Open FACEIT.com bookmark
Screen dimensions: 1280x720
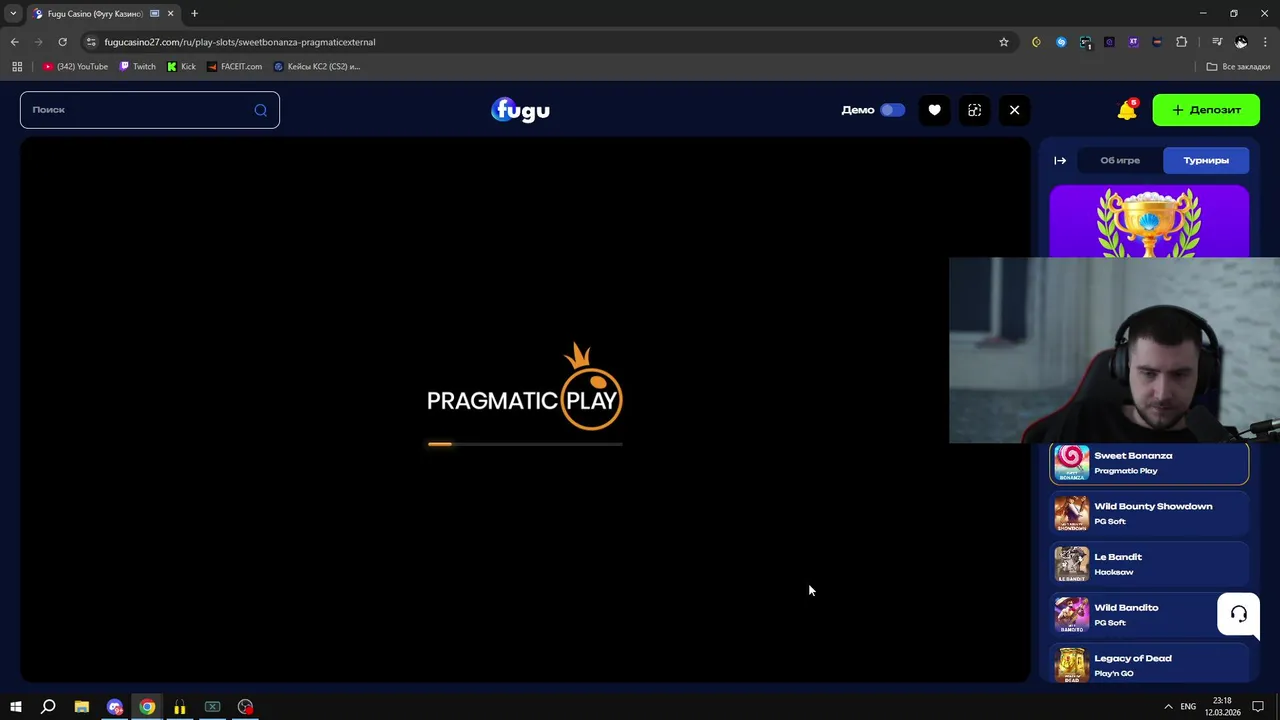[x=234, y=66]
